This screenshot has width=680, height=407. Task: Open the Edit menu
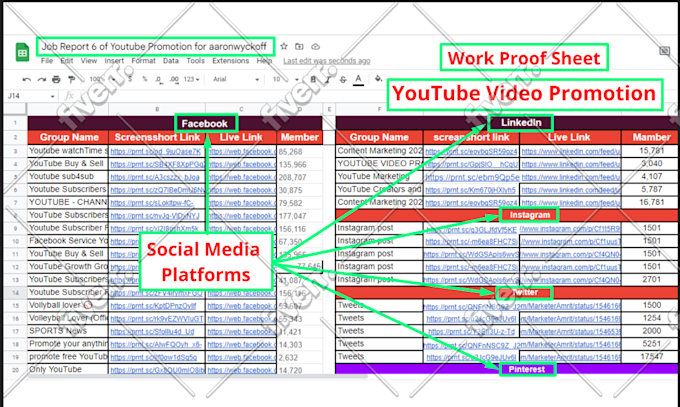tap(67, 61)
